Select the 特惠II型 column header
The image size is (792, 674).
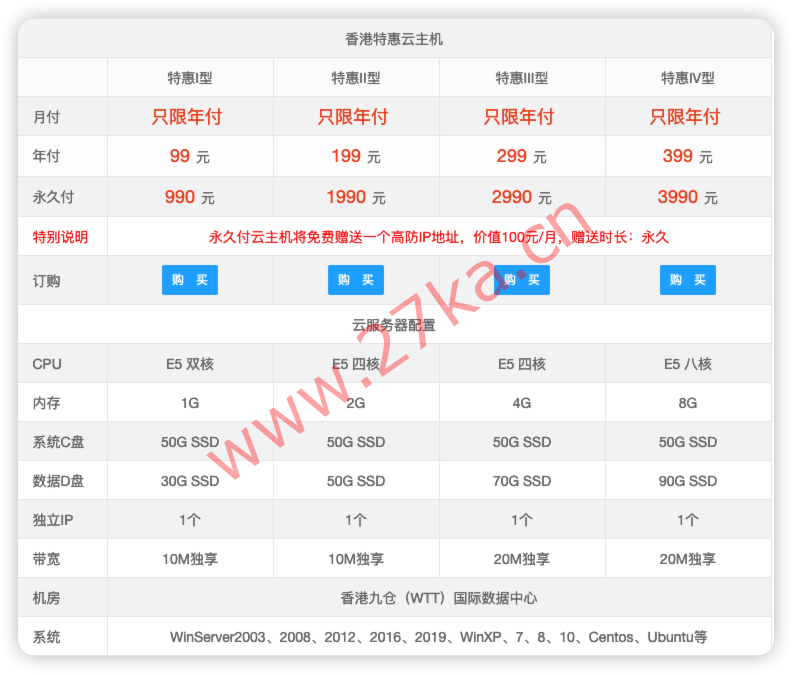(355, 78)
